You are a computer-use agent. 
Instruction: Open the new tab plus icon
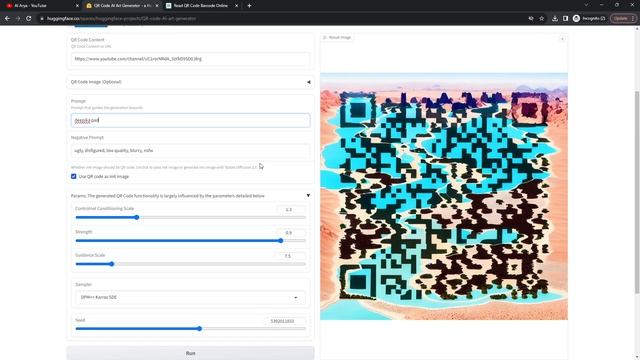tap(249, 6)
